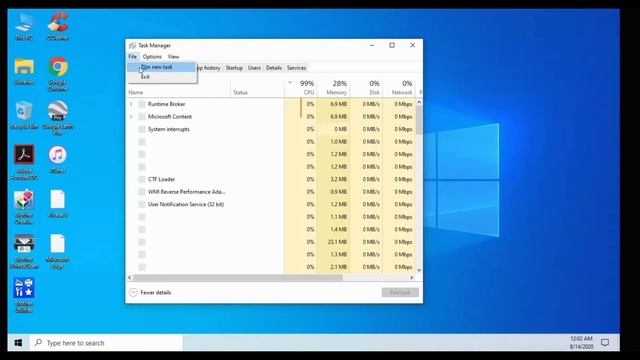This screenshot has width=640, height=360.
Task: Sort by the Network column header
Action: 399,87
